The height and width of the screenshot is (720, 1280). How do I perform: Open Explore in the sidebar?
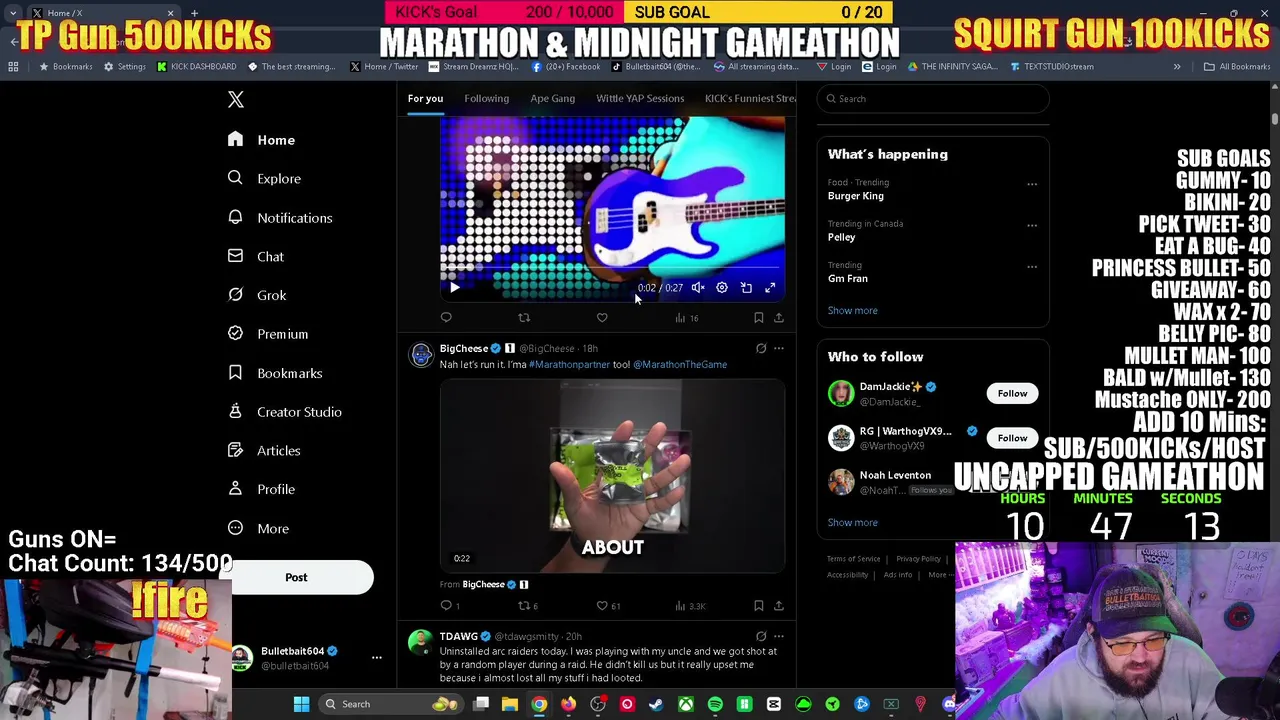(264, 178)
